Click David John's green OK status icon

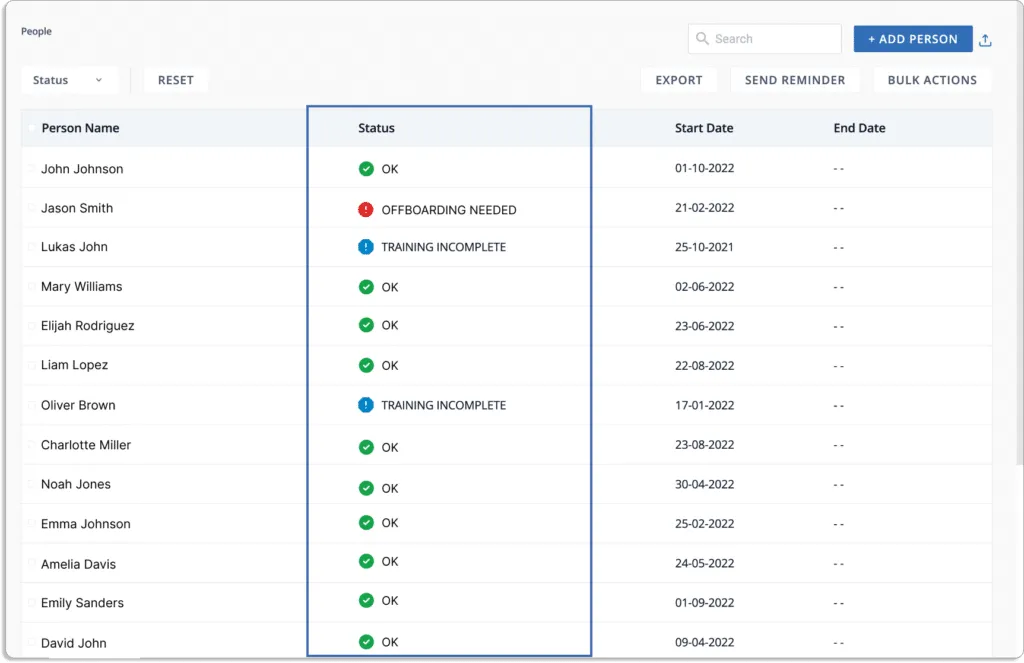pos(366,642)
